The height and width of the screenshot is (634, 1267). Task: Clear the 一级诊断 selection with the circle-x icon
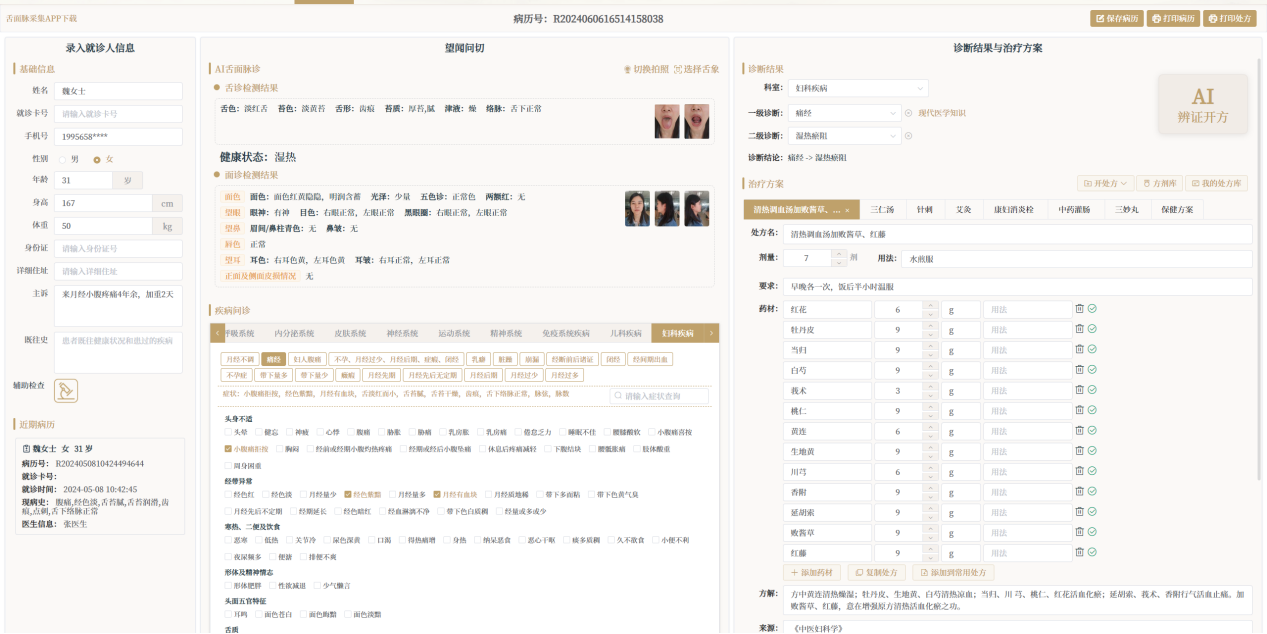point(908,113)
